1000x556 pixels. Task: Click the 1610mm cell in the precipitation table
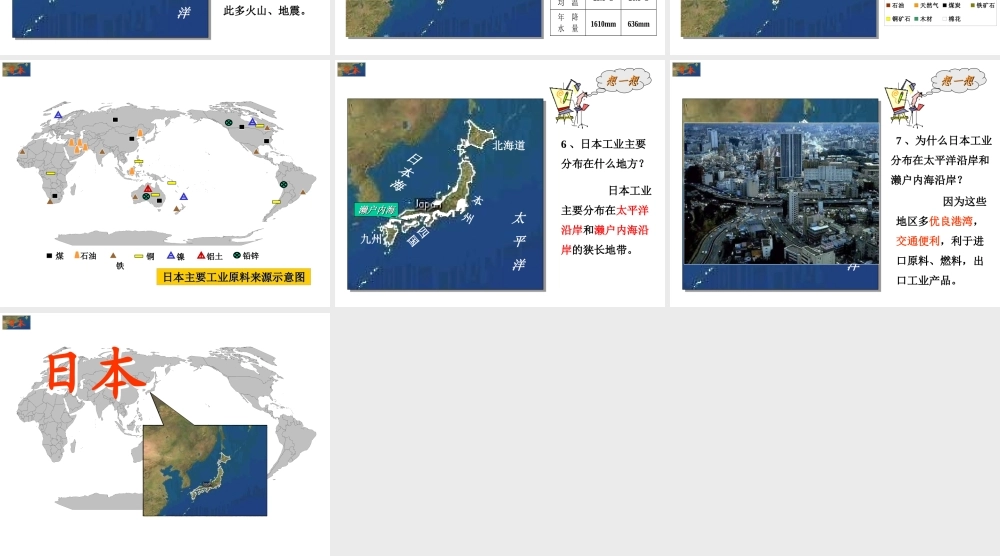tap(603, 24)
